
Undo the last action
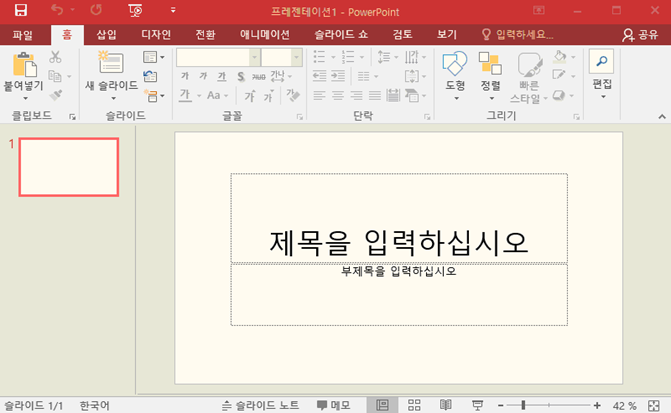coord(57,9)
